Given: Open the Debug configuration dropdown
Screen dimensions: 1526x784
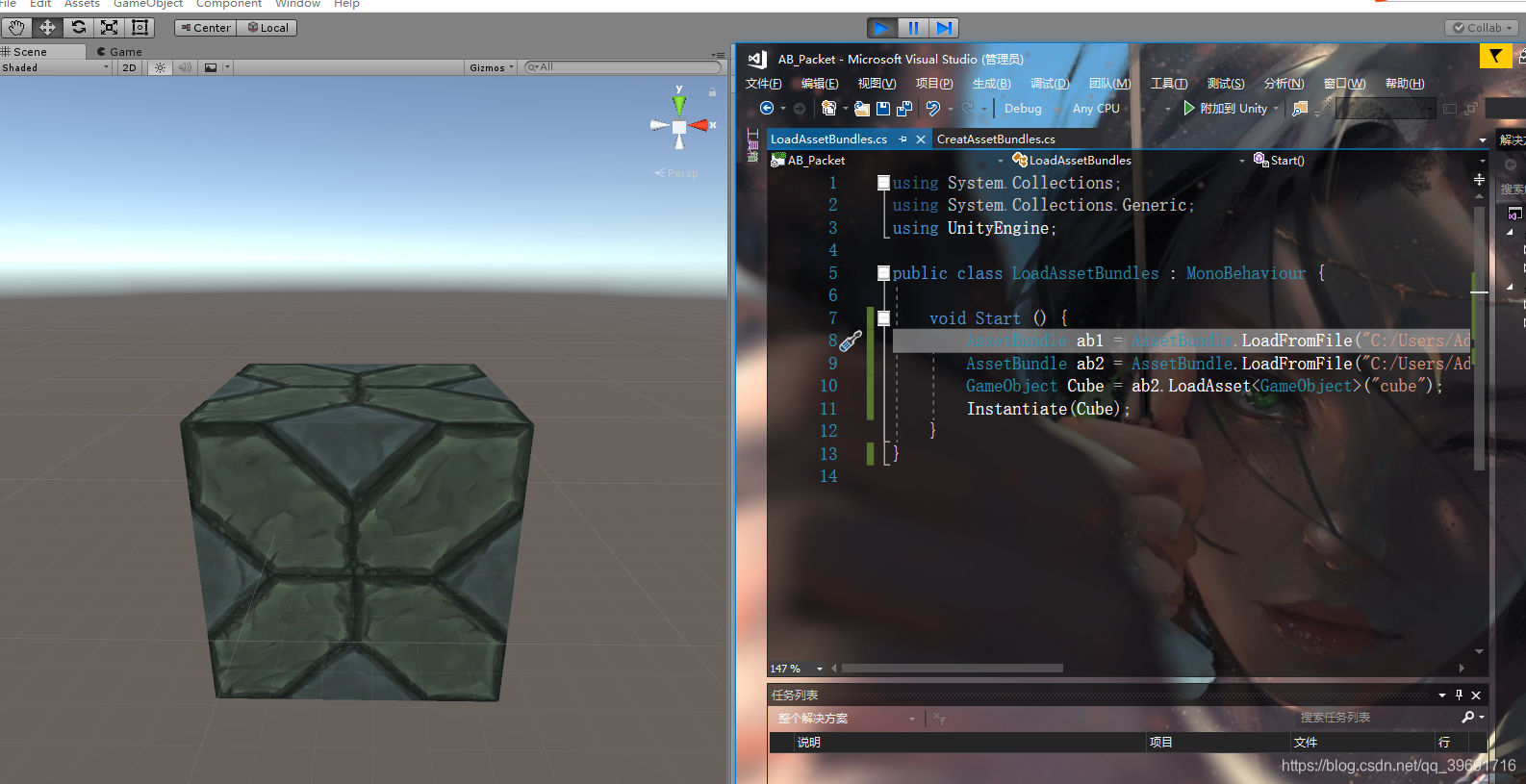Looking at the screenshot, I should point(1030,109).
